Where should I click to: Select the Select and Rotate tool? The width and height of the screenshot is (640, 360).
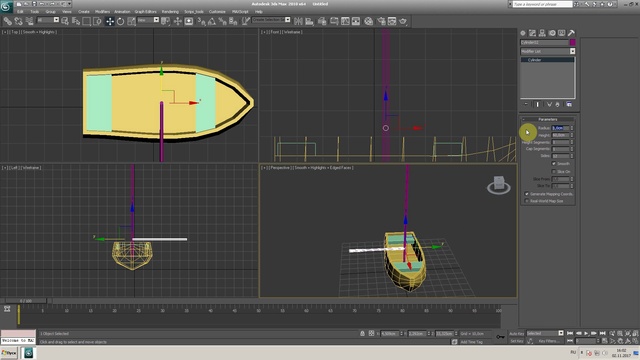pos(120,21)
